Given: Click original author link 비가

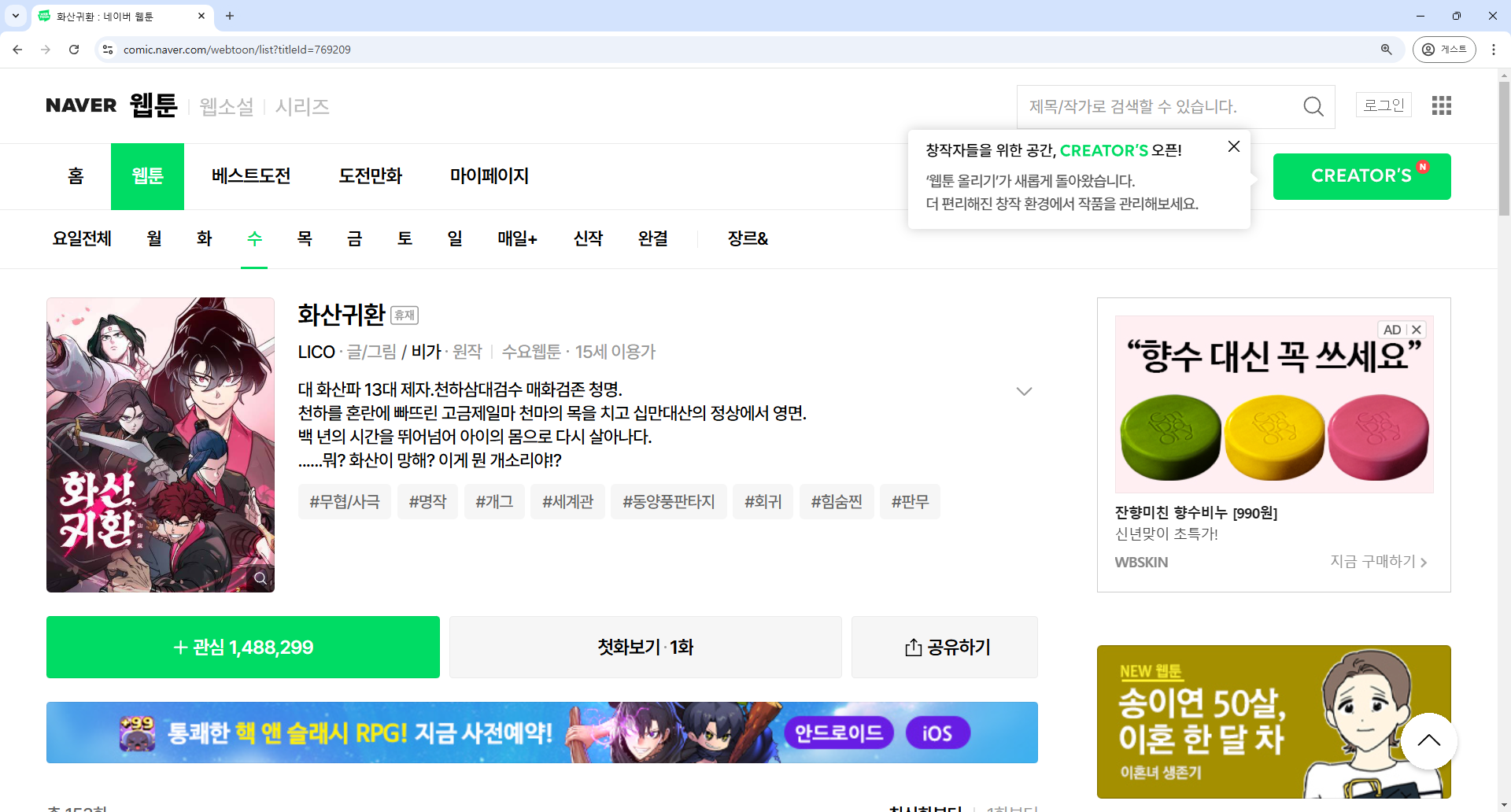Looking at the screenshot, I should [426, 352].
